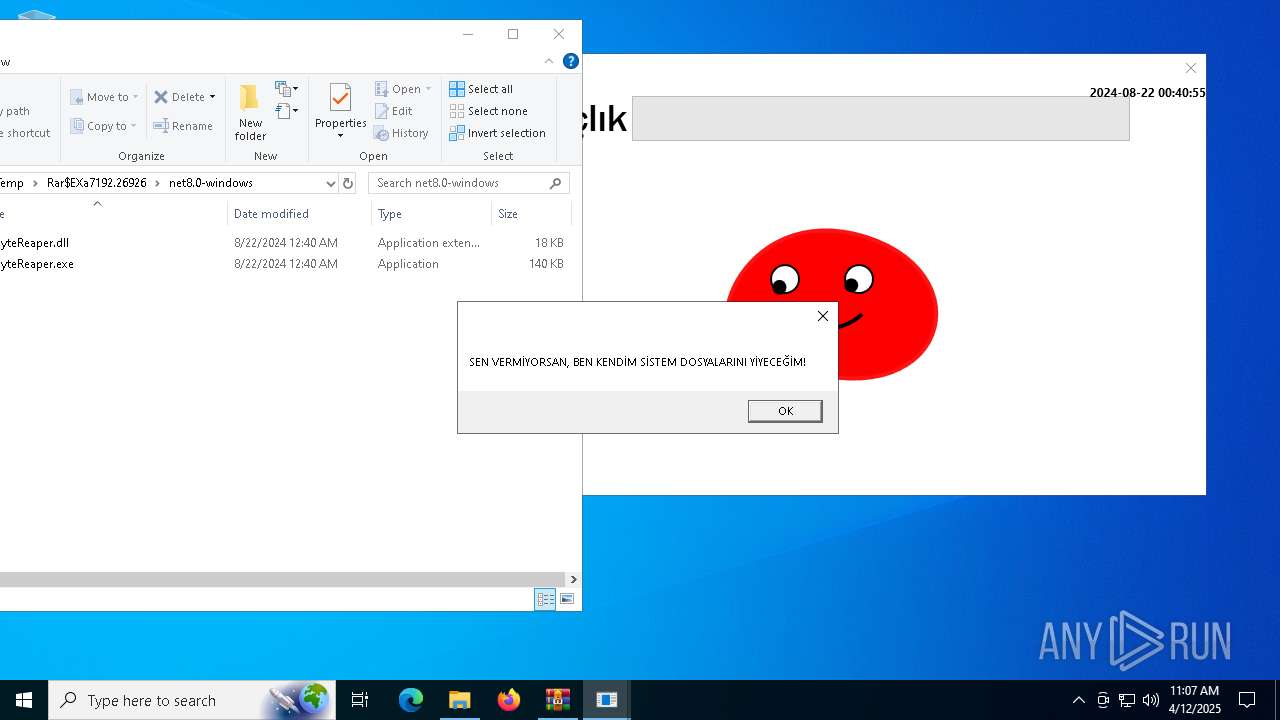Screen dimensions: 1280x720
Task: Click the Windows Start button
Action: click(24, 700)
